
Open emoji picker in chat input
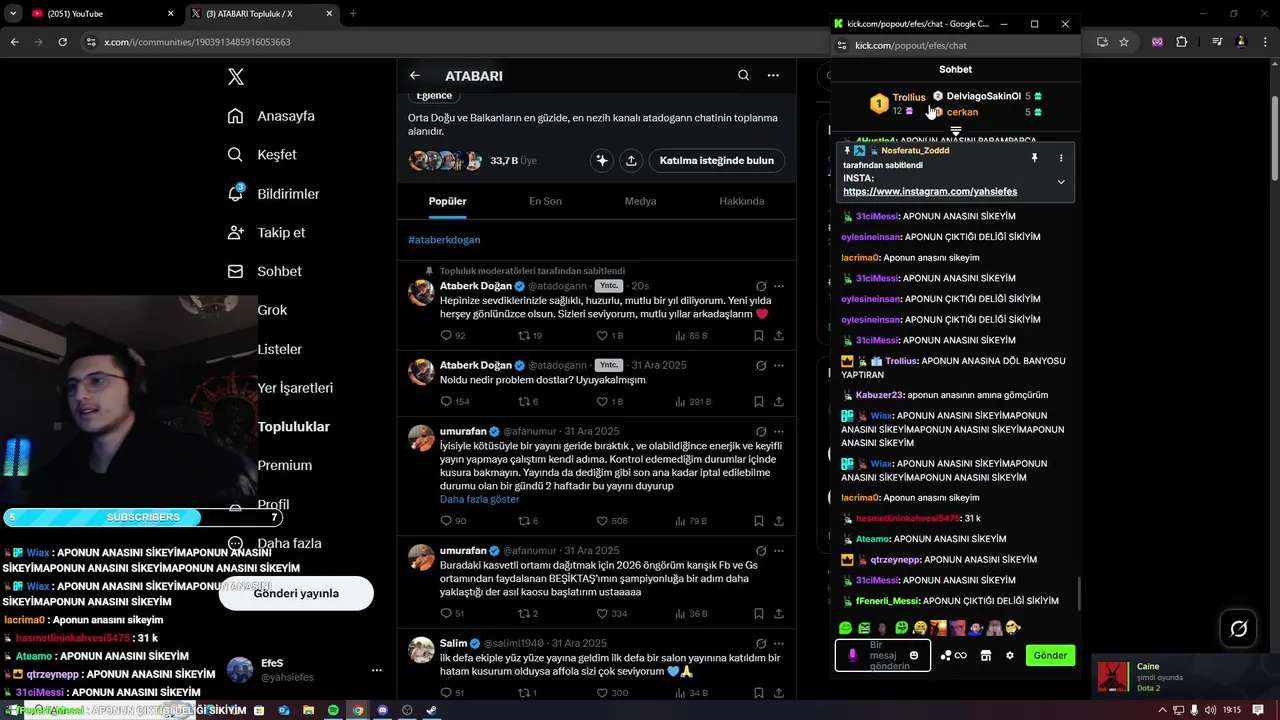click(914, 655)
